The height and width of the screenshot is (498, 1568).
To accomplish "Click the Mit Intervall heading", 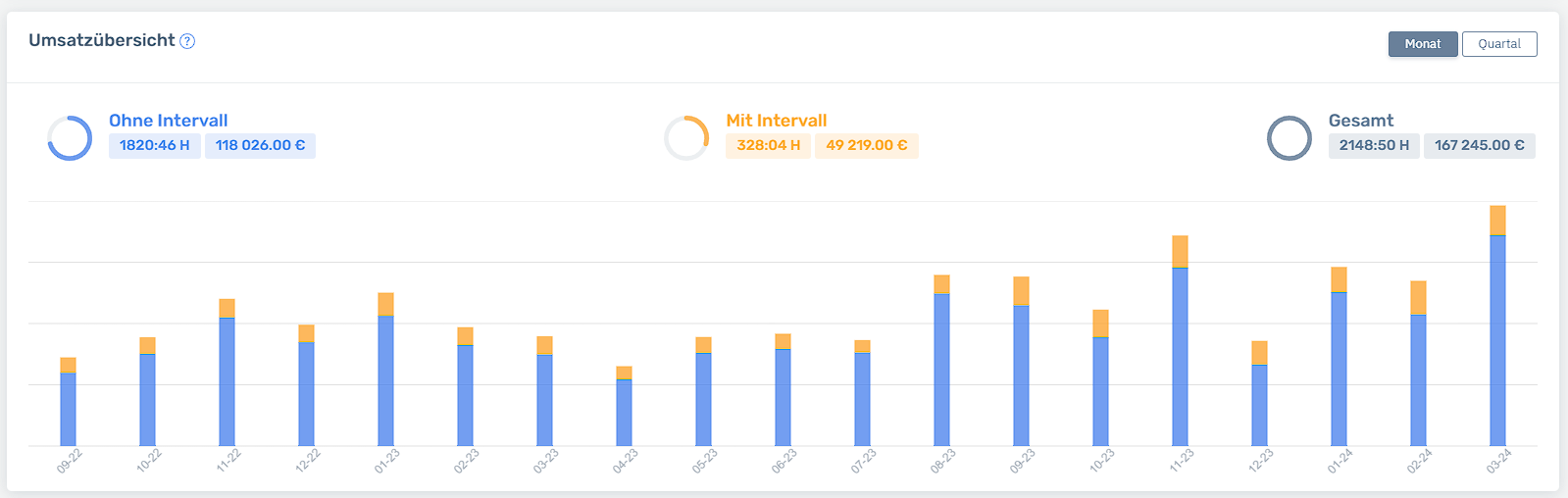I will pyautogui.click(x=776, y=121).
